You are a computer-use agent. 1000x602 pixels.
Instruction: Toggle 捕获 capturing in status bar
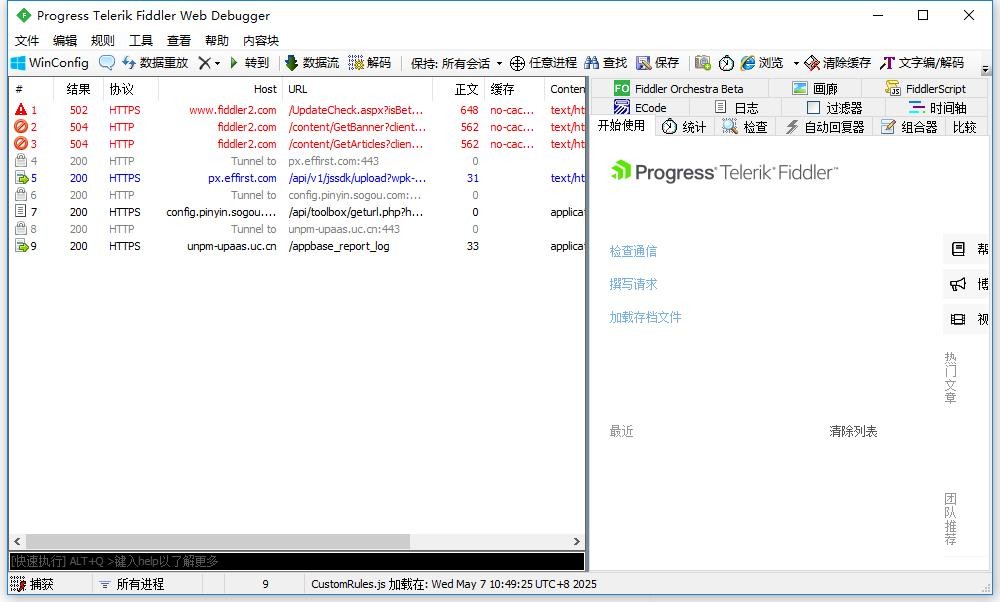click(33, 584)
